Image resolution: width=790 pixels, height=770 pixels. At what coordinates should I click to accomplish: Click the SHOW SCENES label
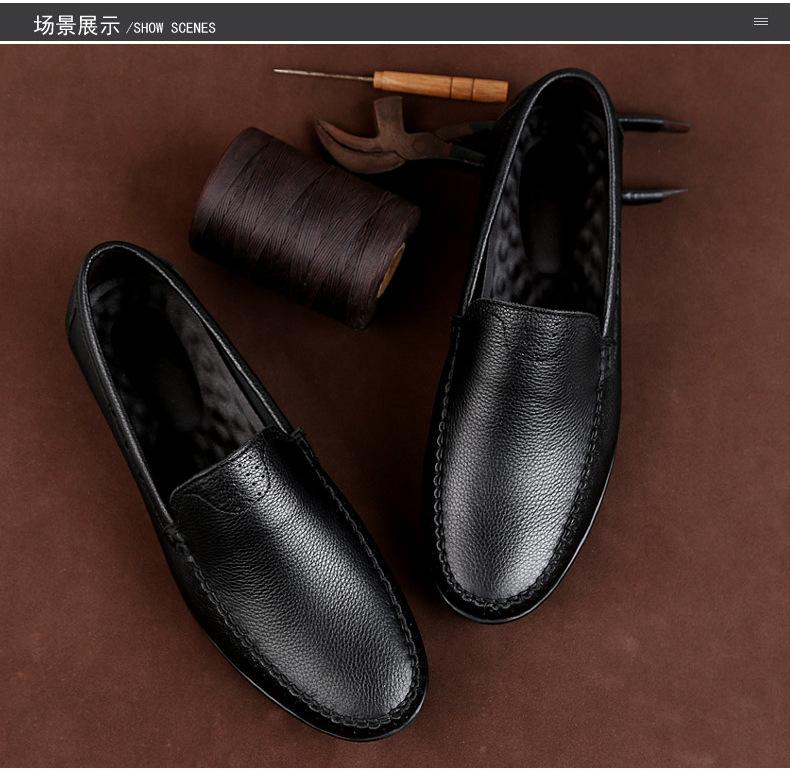point(174,28)
